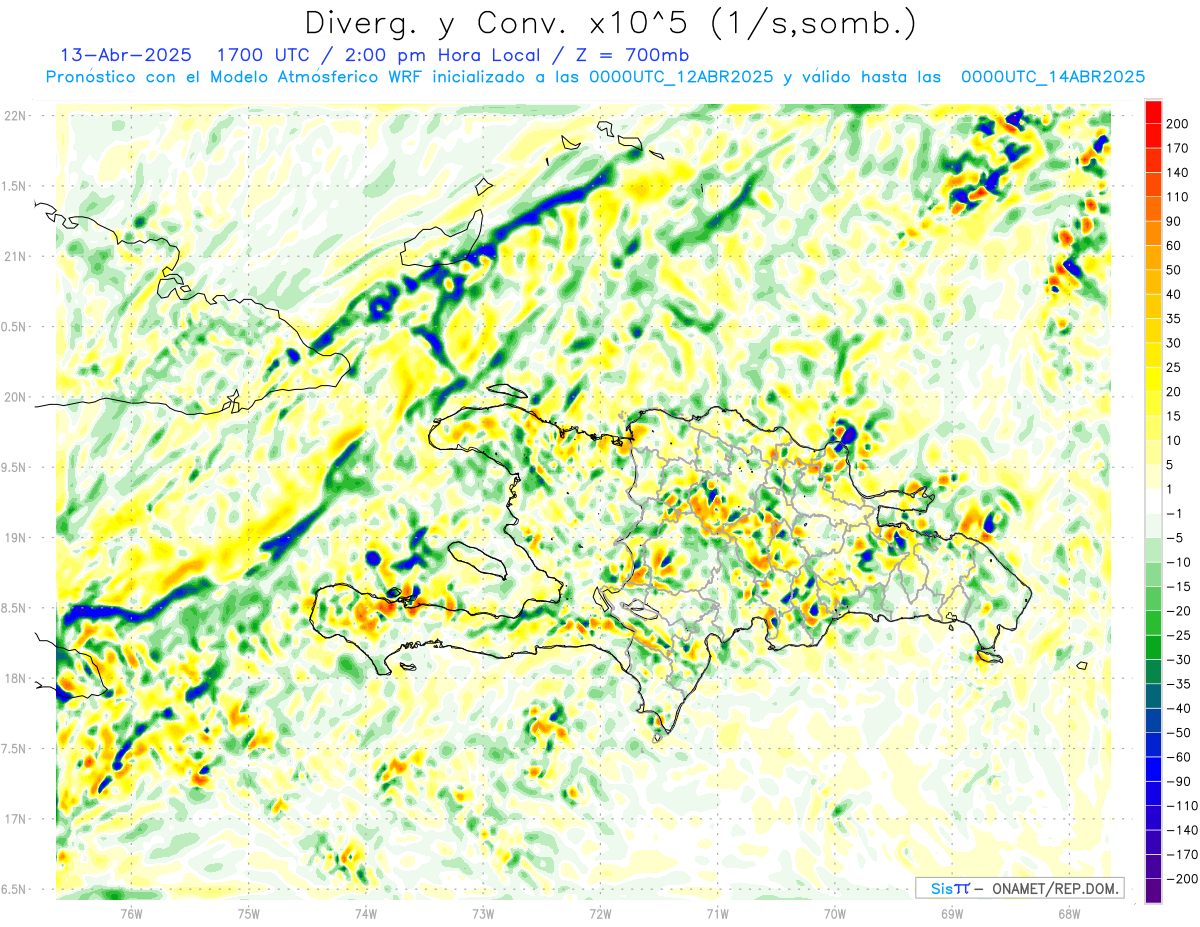Click the latitude label '9.5N'
This screenshot has width=1200, height=927.
(x=15, y=467)
